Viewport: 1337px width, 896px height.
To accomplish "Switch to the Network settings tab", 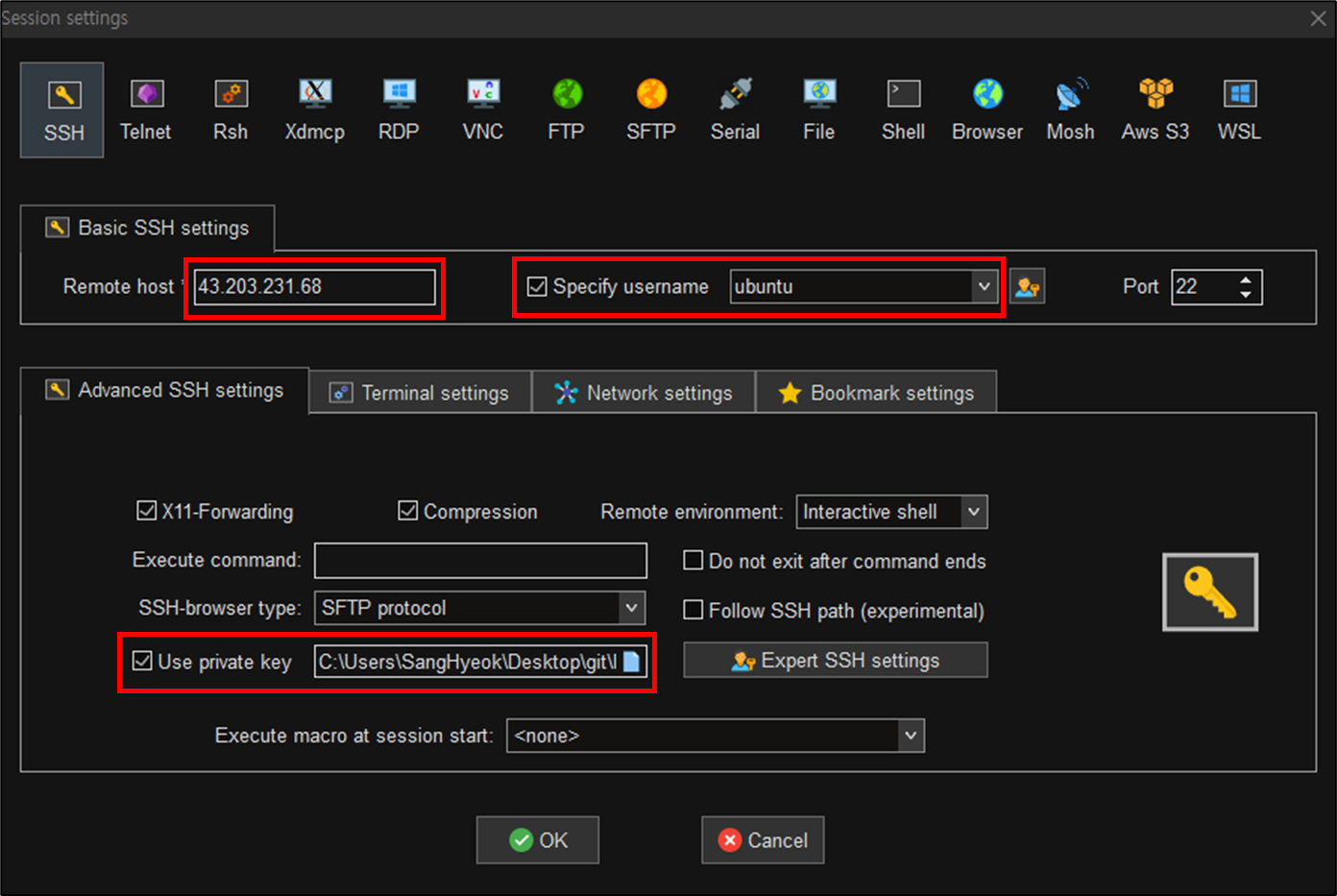I will tap(644, 393).
